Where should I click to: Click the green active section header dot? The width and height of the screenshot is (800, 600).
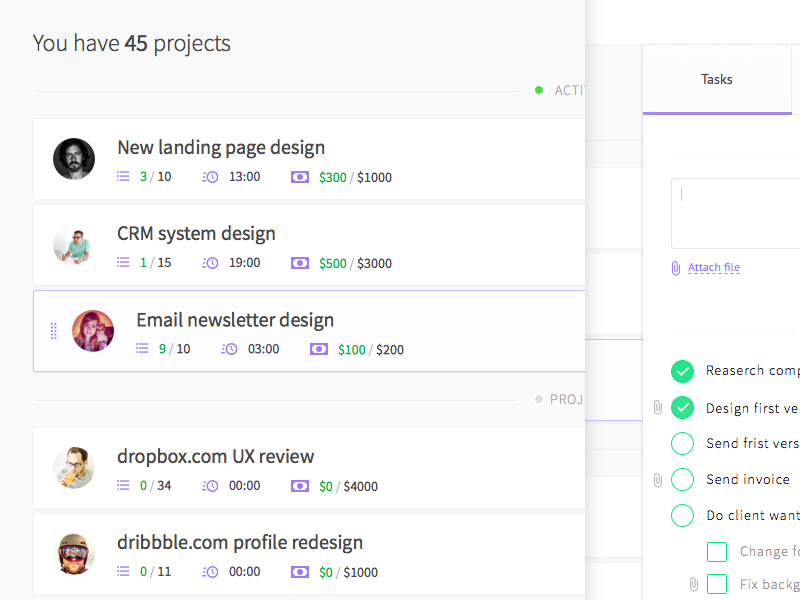point(539,90)
